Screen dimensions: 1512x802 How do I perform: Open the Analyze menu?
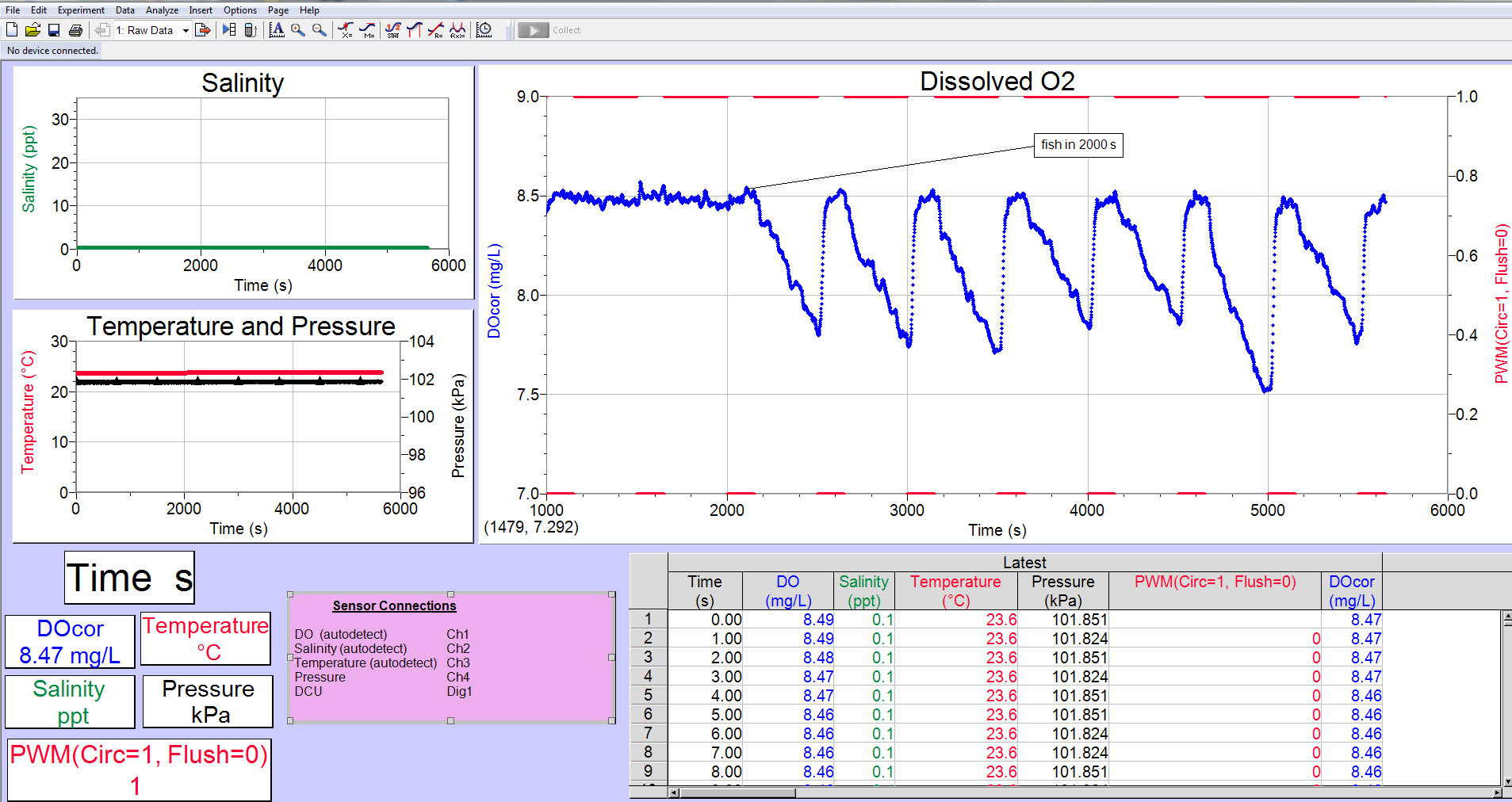pos(162,10)
